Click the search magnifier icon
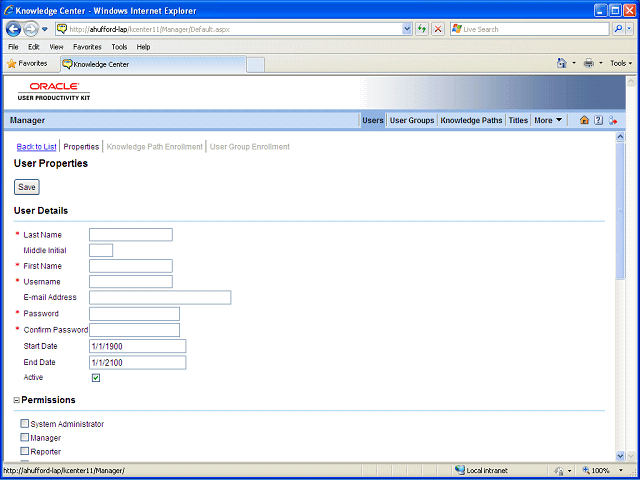Image resolution: width=640 pixels, height=480 pixels. tap(618, 29)
